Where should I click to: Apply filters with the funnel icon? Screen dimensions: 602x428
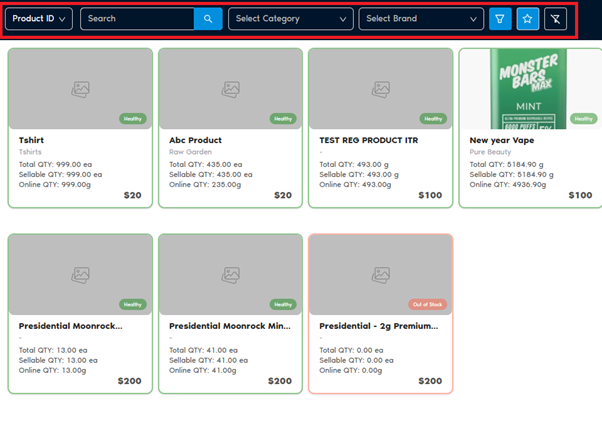(500, 19)
